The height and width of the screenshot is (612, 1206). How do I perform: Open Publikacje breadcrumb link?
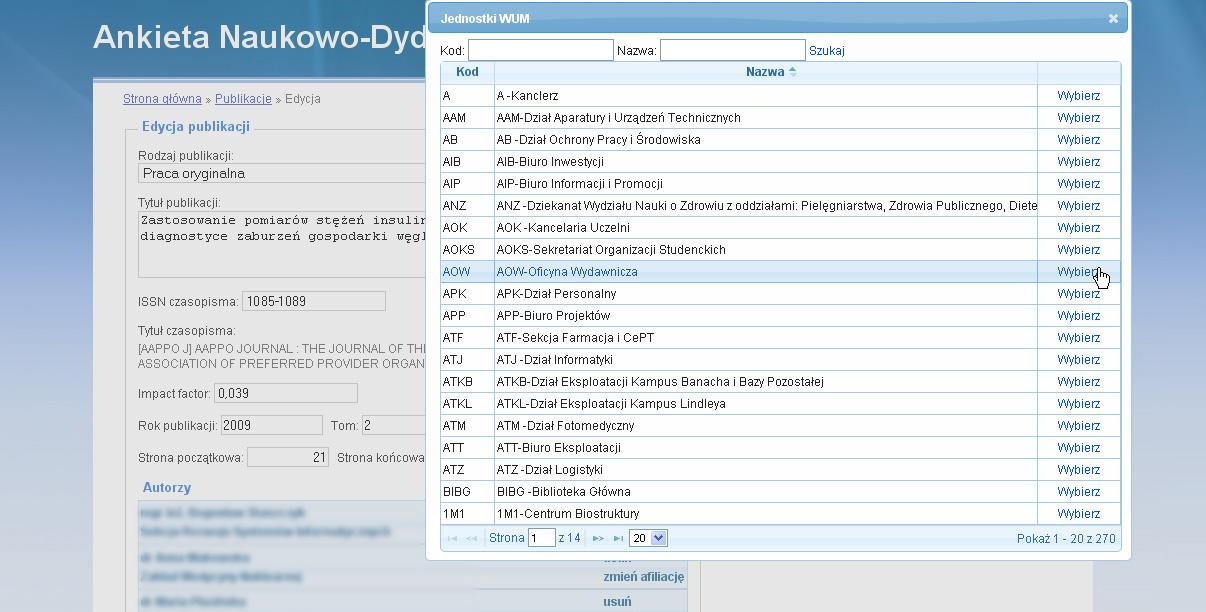pyautogui.click(x=243, y=99)
